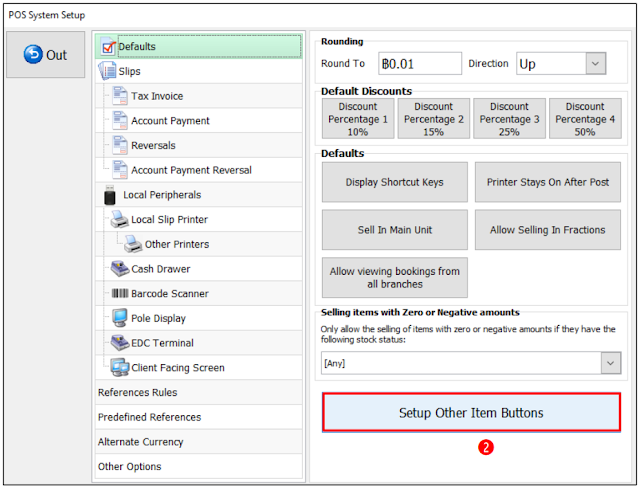Select Defaults in the setup tree

tap(199, 47)
